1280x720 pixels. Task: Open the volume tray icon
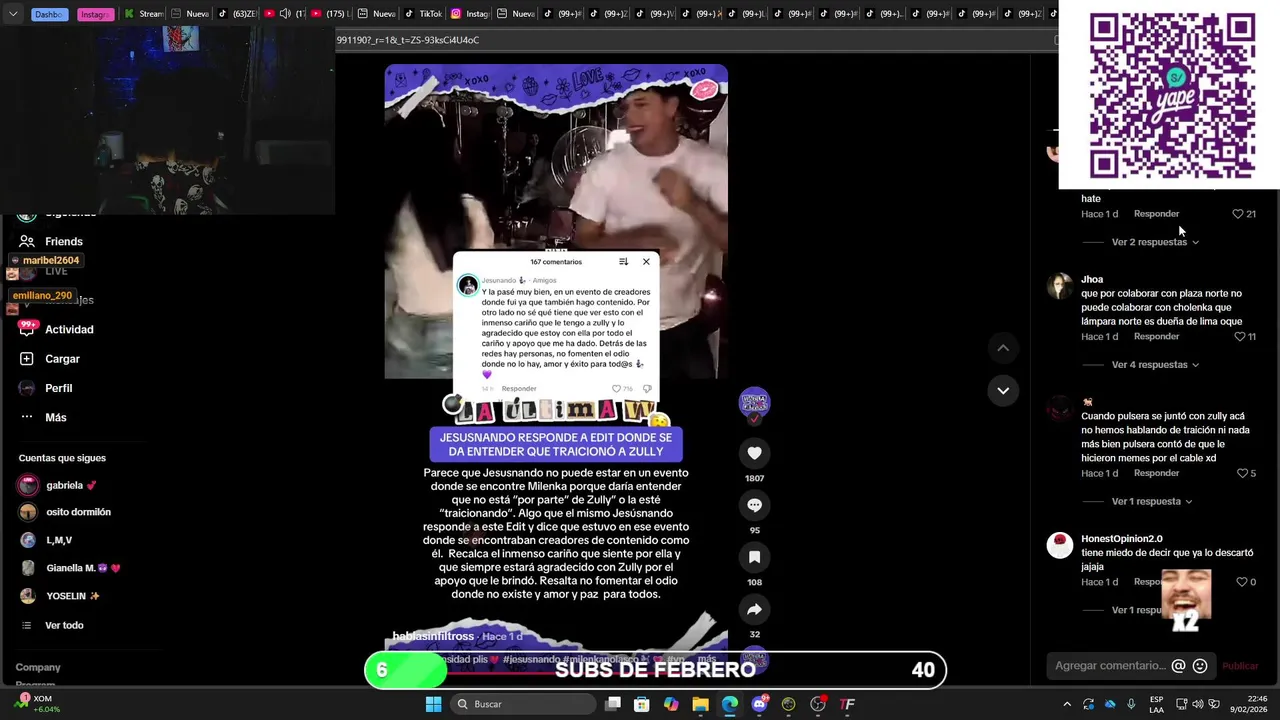coord(1197,704)
